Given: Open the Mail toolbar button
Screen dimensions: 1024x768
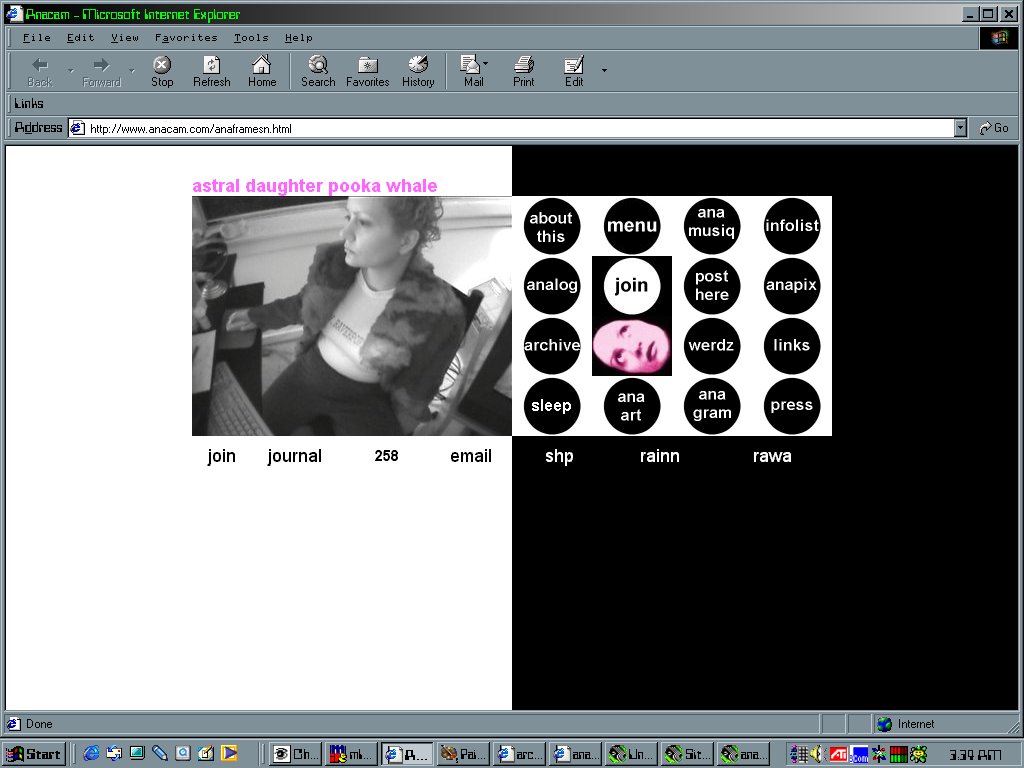Looking at the screenshot, I should tap(471, 66).
